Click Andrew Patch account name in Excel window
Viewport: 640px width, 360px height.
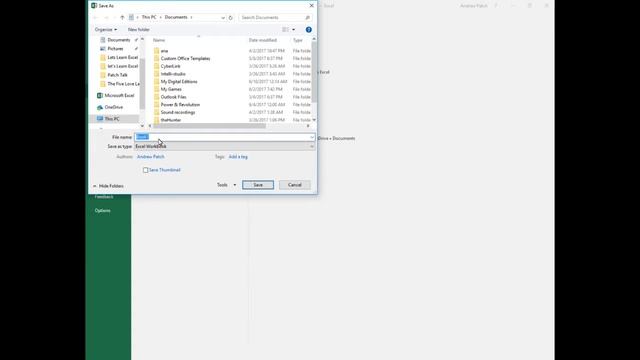[473, 6]
